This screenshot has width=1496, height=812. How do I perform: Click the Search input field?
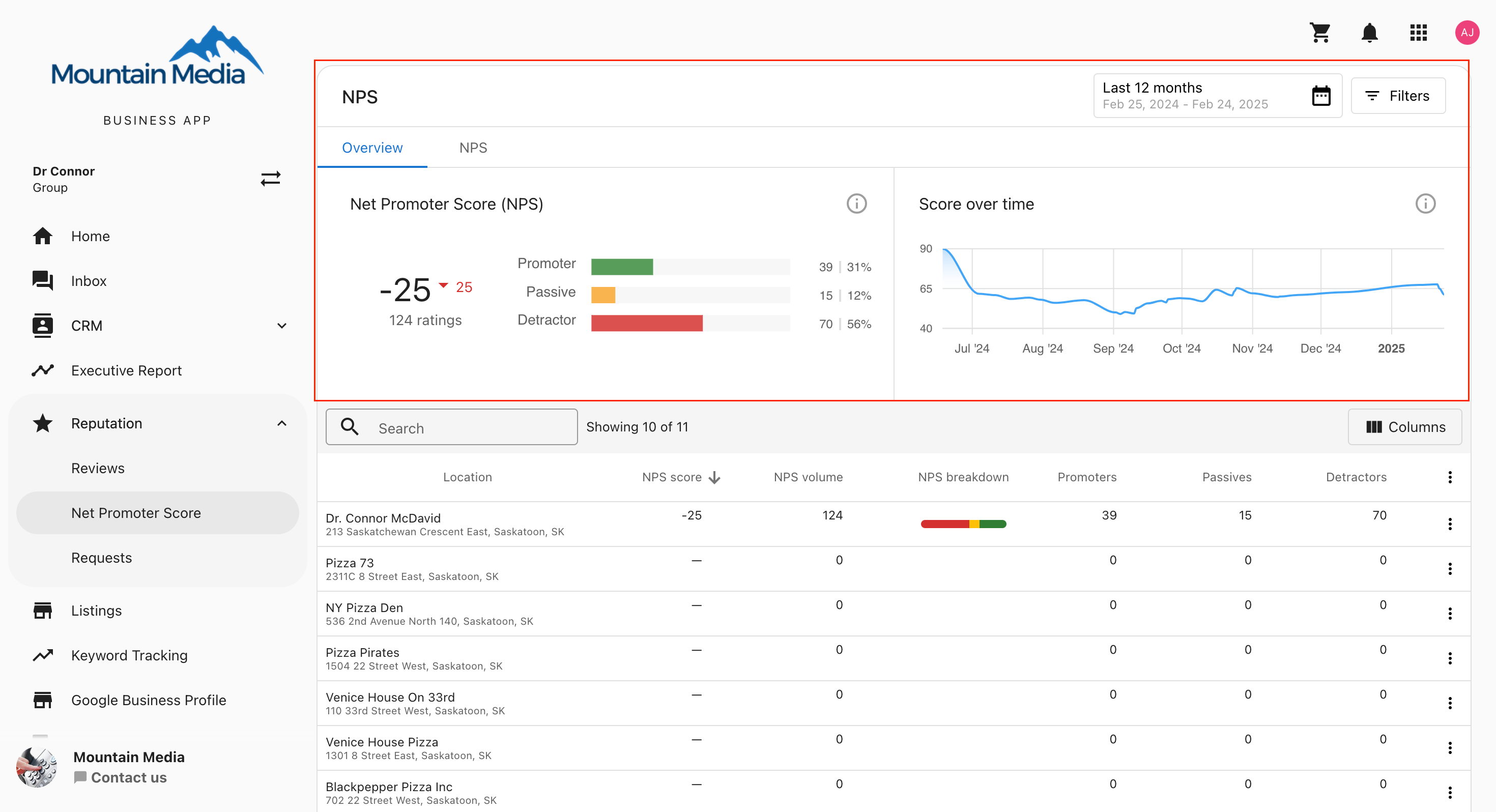pyautogui.click(x=451, y=427)
